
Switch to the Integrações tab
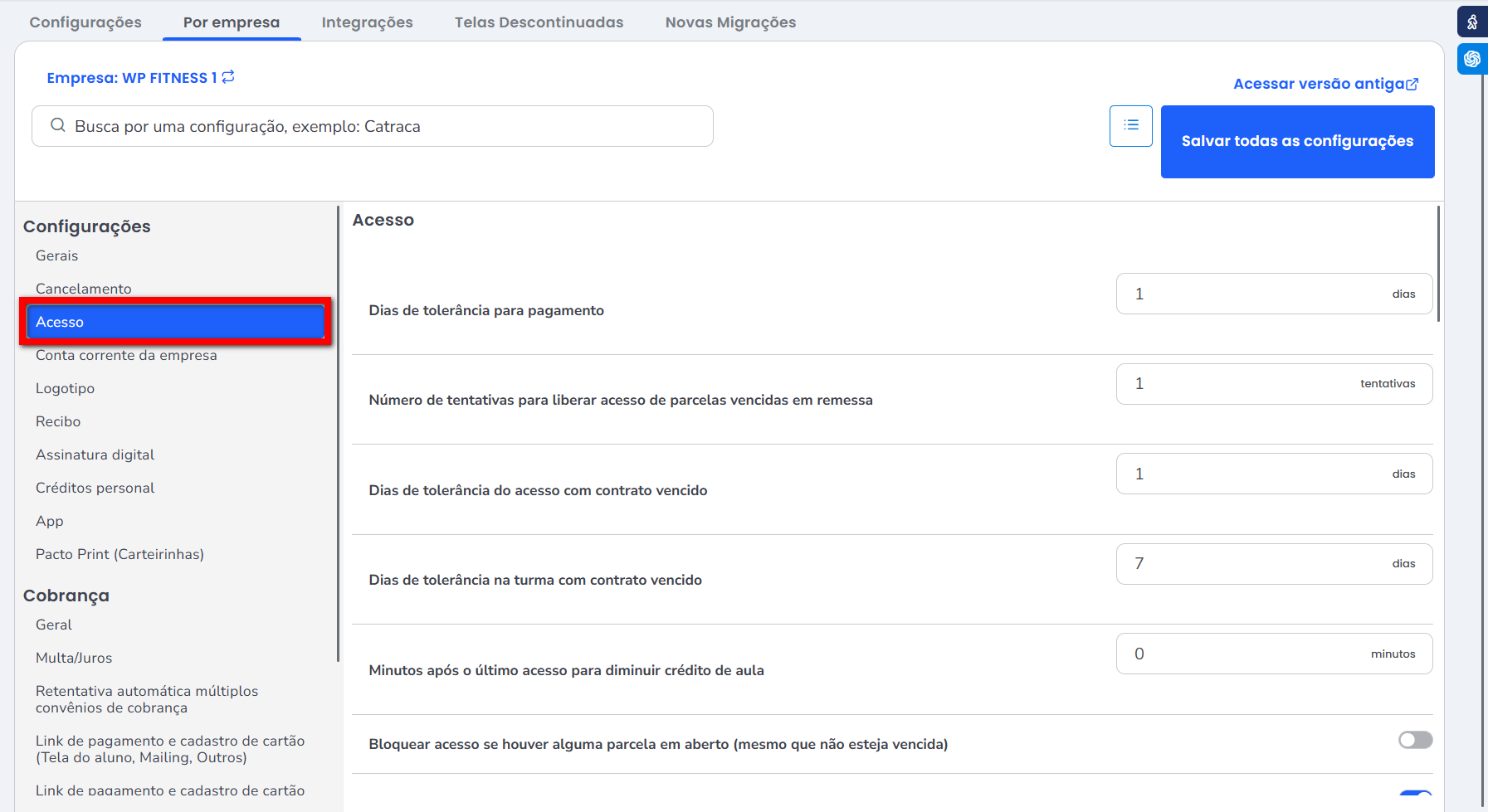point(367,22)
